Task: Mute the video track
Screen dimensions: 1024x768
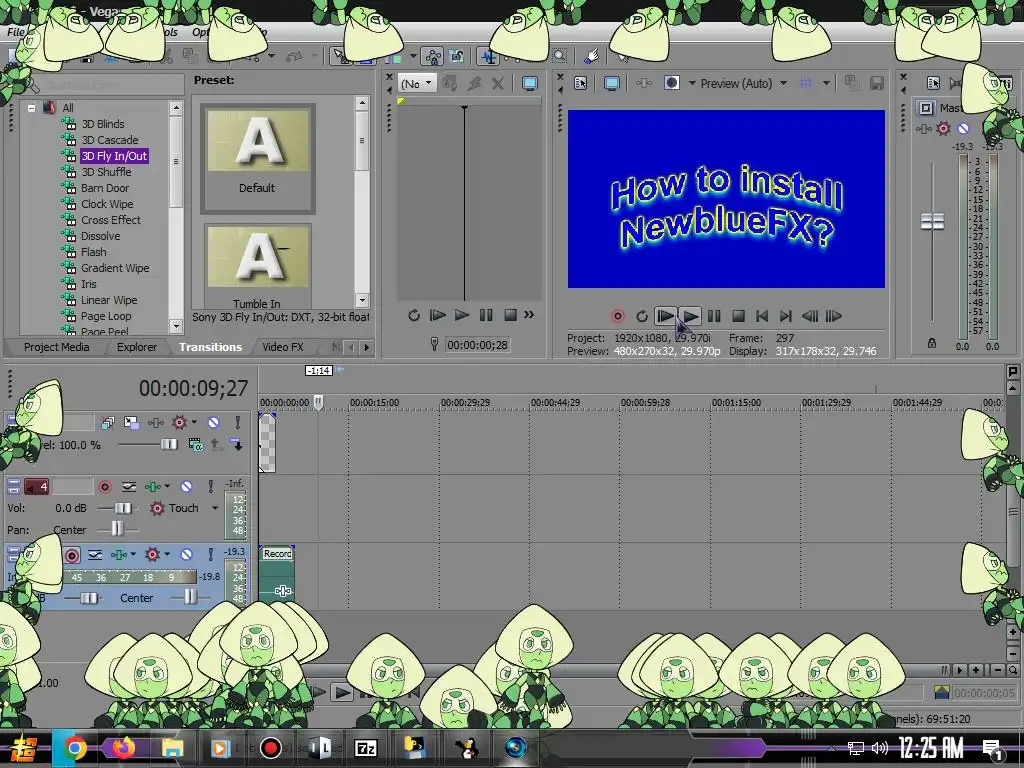Action: [x=214, y=423]
